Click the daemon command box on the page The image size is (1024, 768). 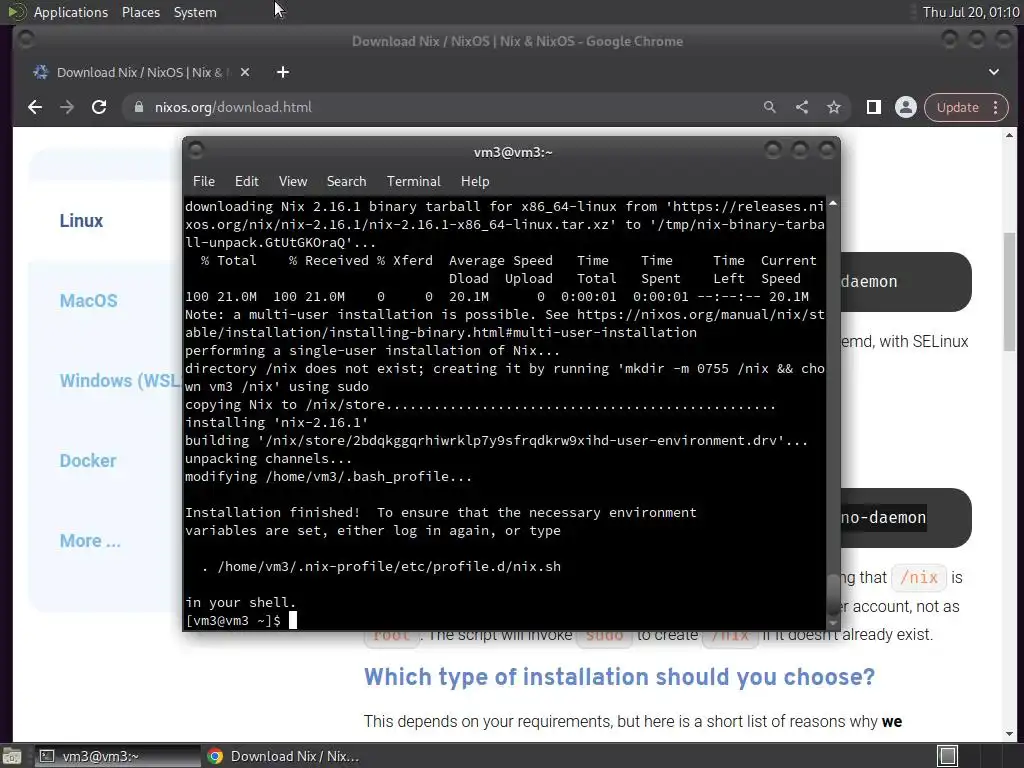(x=905, y=281)
